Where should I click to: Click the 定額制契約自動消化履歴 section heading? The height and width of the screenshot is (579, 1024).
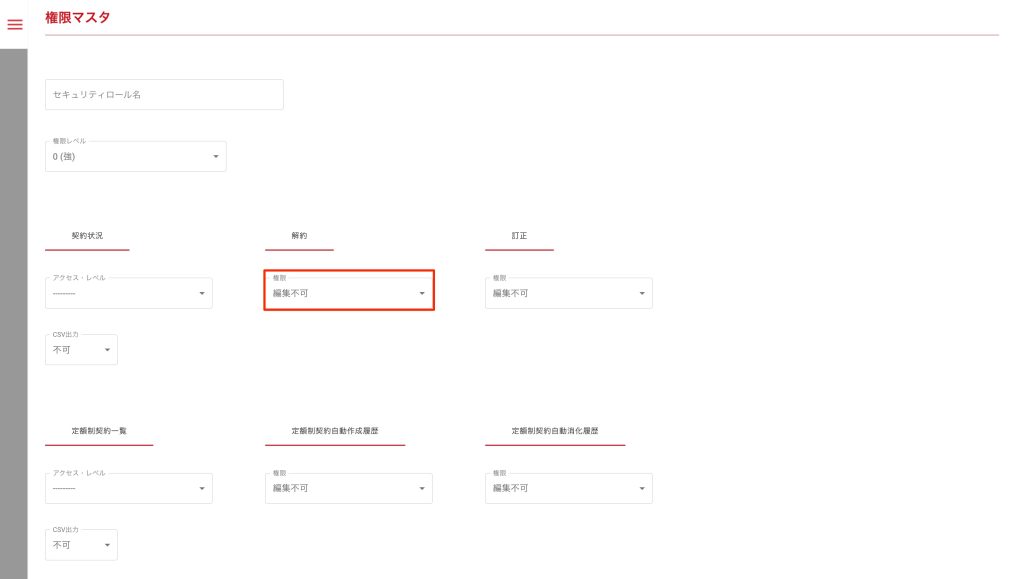pyautogui.click(x=554, y=431)
